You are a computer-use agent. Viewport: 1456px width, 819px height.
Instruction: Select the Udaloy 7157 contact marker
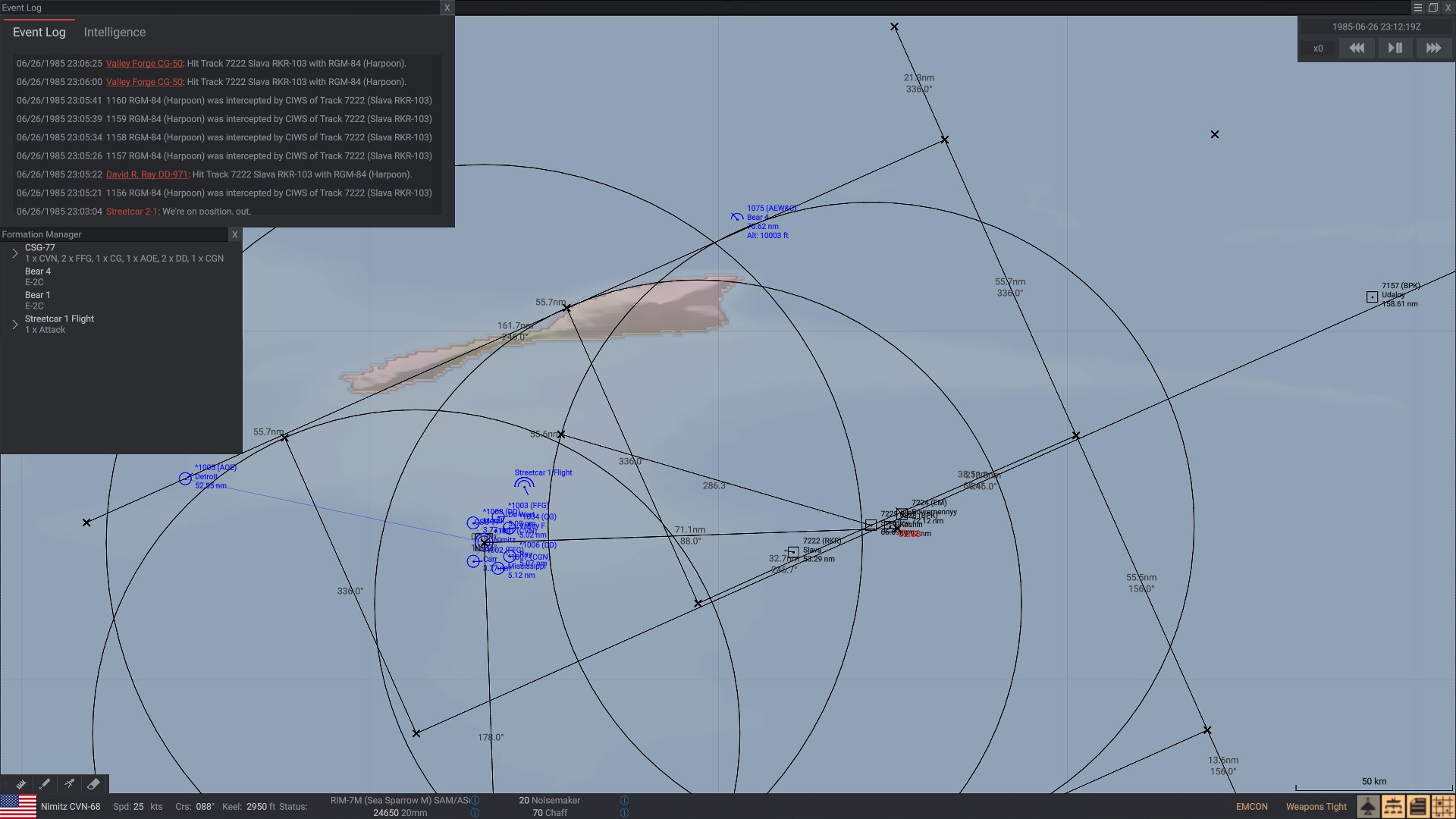click(1372, 297)
